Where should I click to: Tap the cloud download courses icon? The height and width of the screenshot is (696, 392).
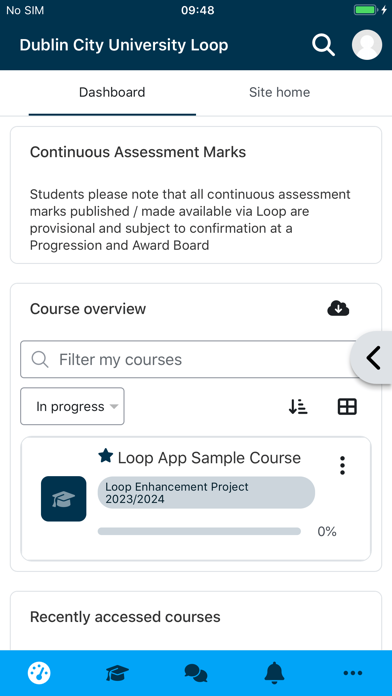(x=338, y=308)
